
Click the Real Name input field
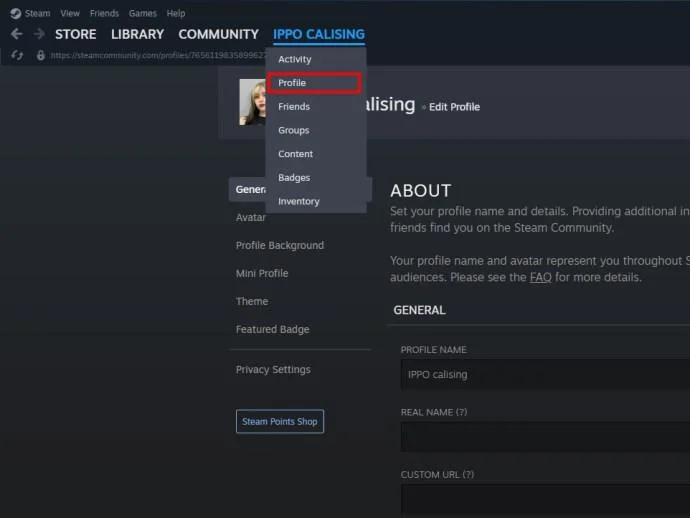click(545, 437)
